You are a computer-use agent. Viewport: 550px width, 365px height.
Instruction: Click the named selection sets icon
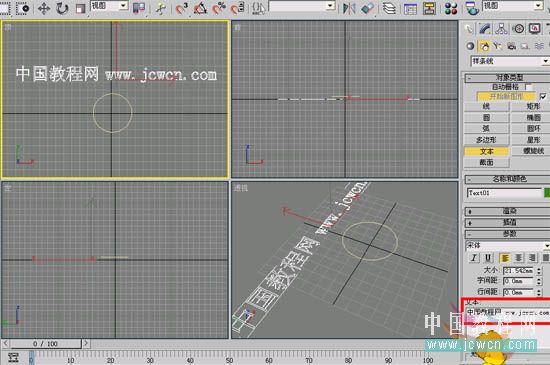click(259, 8)
